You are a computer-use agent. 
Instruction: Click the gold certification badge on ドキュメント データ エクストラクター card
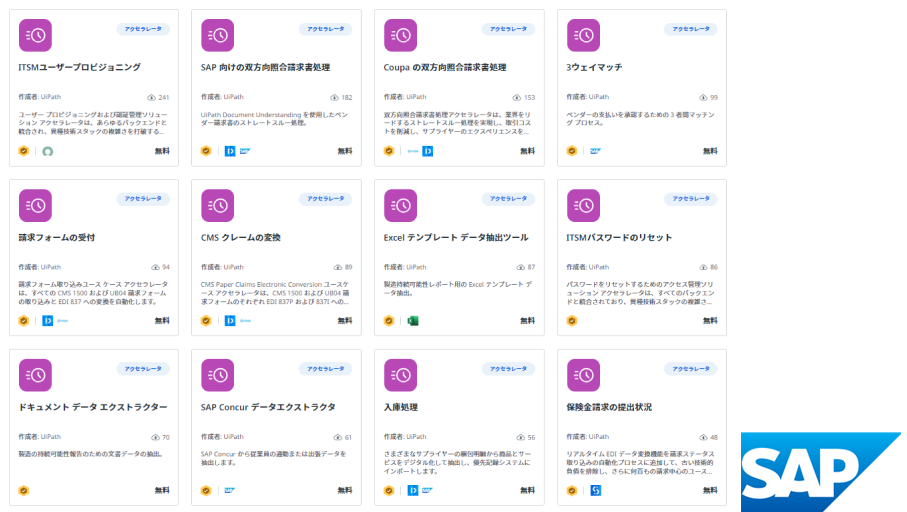click(24, 491)
